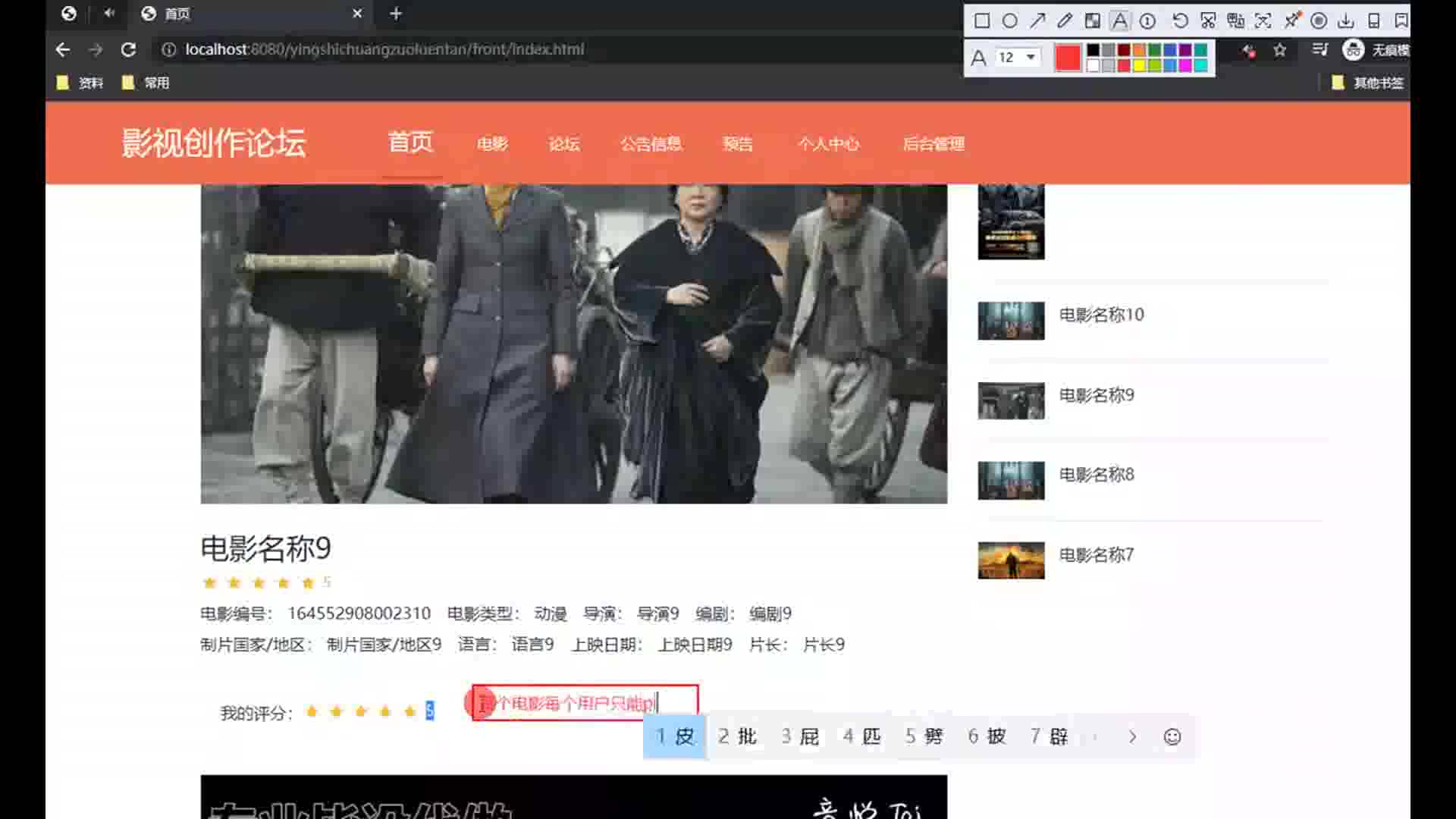
Task: Select the mosaic blur tool
Action: click(1092, 20)
